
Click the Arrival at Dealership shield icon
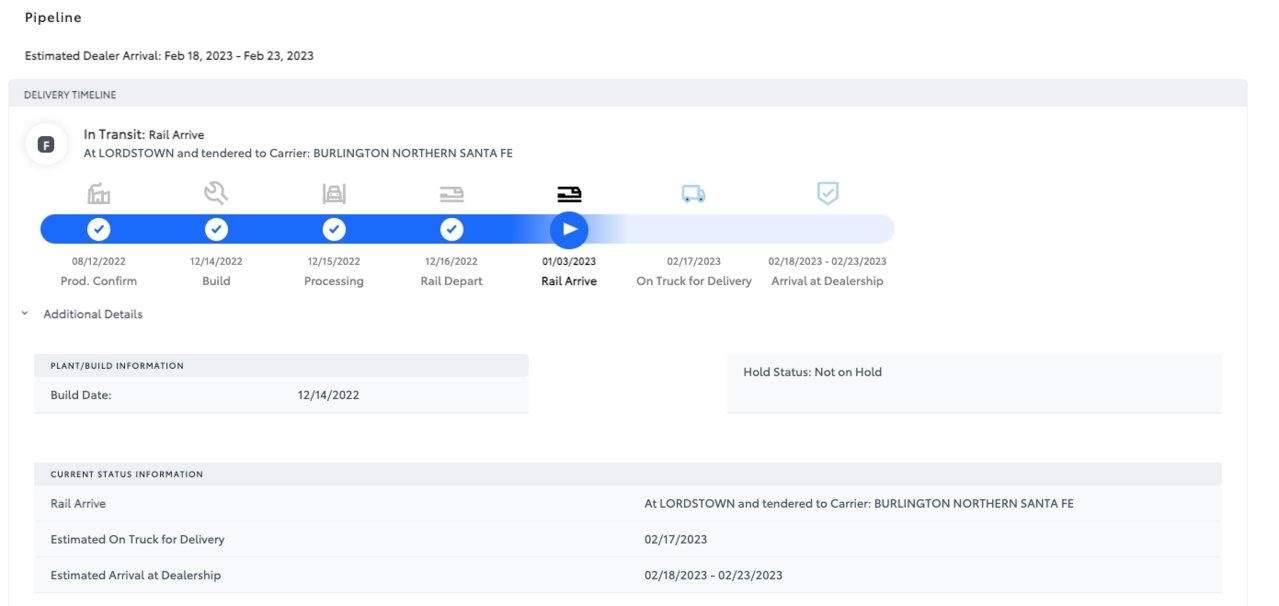pyautogui.click(x=828, y=193)
